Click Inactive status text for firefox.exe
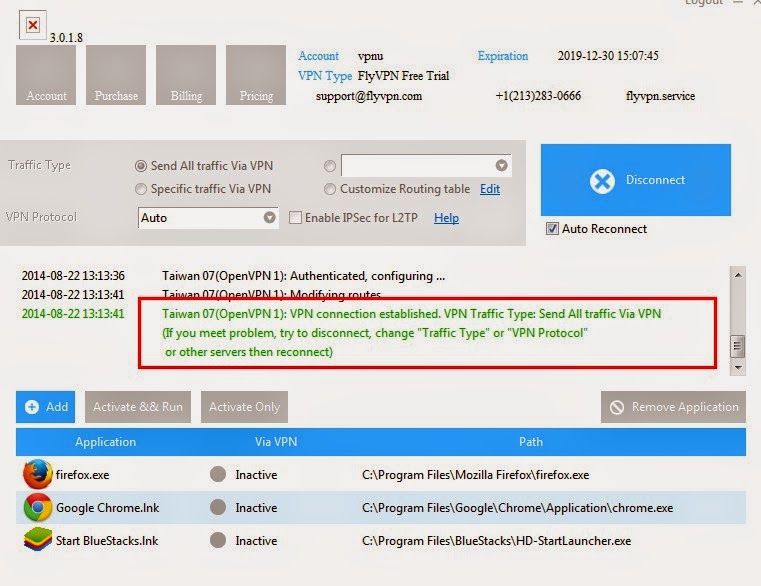The height and width of the screenshot is (586, 761). click(256, 475)
